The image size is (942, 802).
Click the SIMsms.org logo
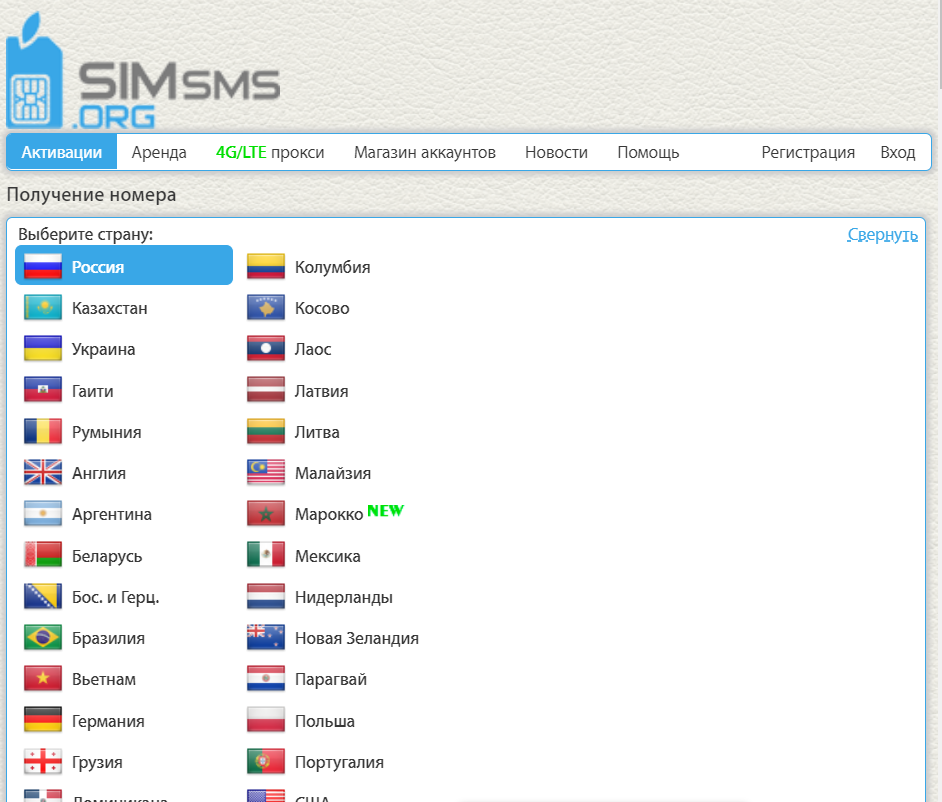pyautogui.click(x=143, y=71)
